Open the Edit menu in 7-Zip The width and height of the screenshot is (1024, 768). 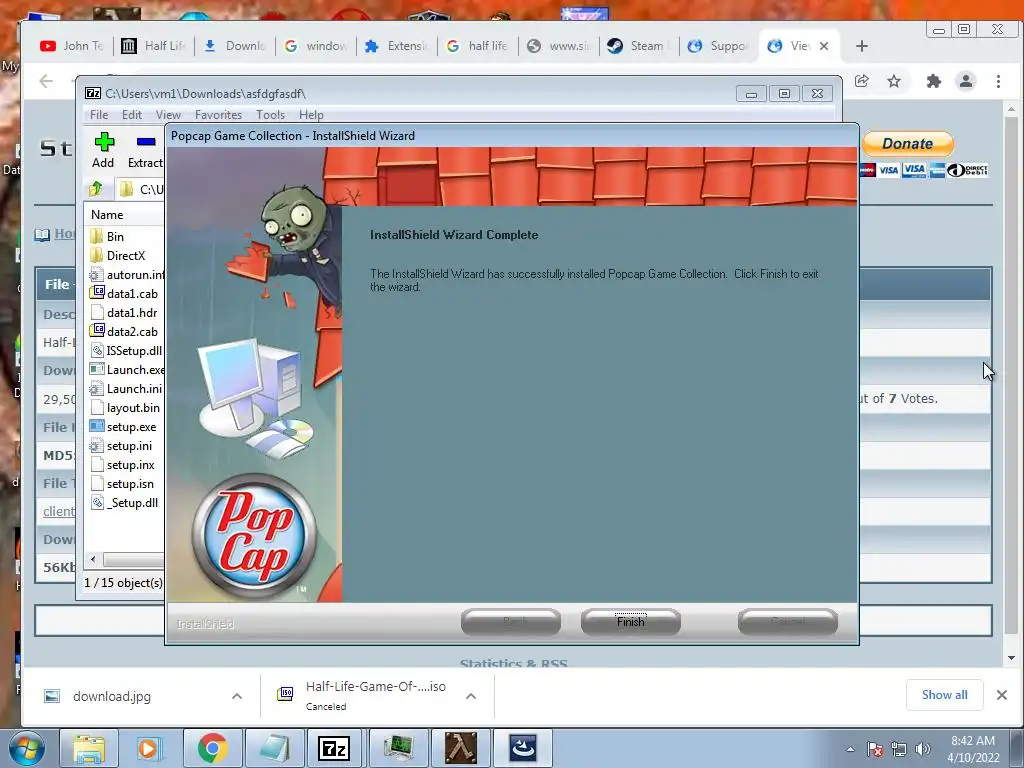[x=131, y=114]
